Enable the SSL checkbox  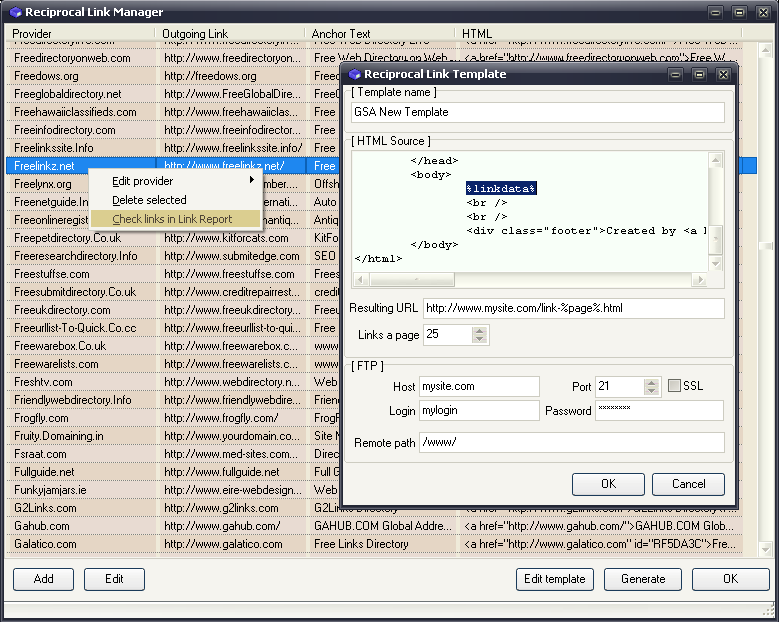tap(675, 386)
